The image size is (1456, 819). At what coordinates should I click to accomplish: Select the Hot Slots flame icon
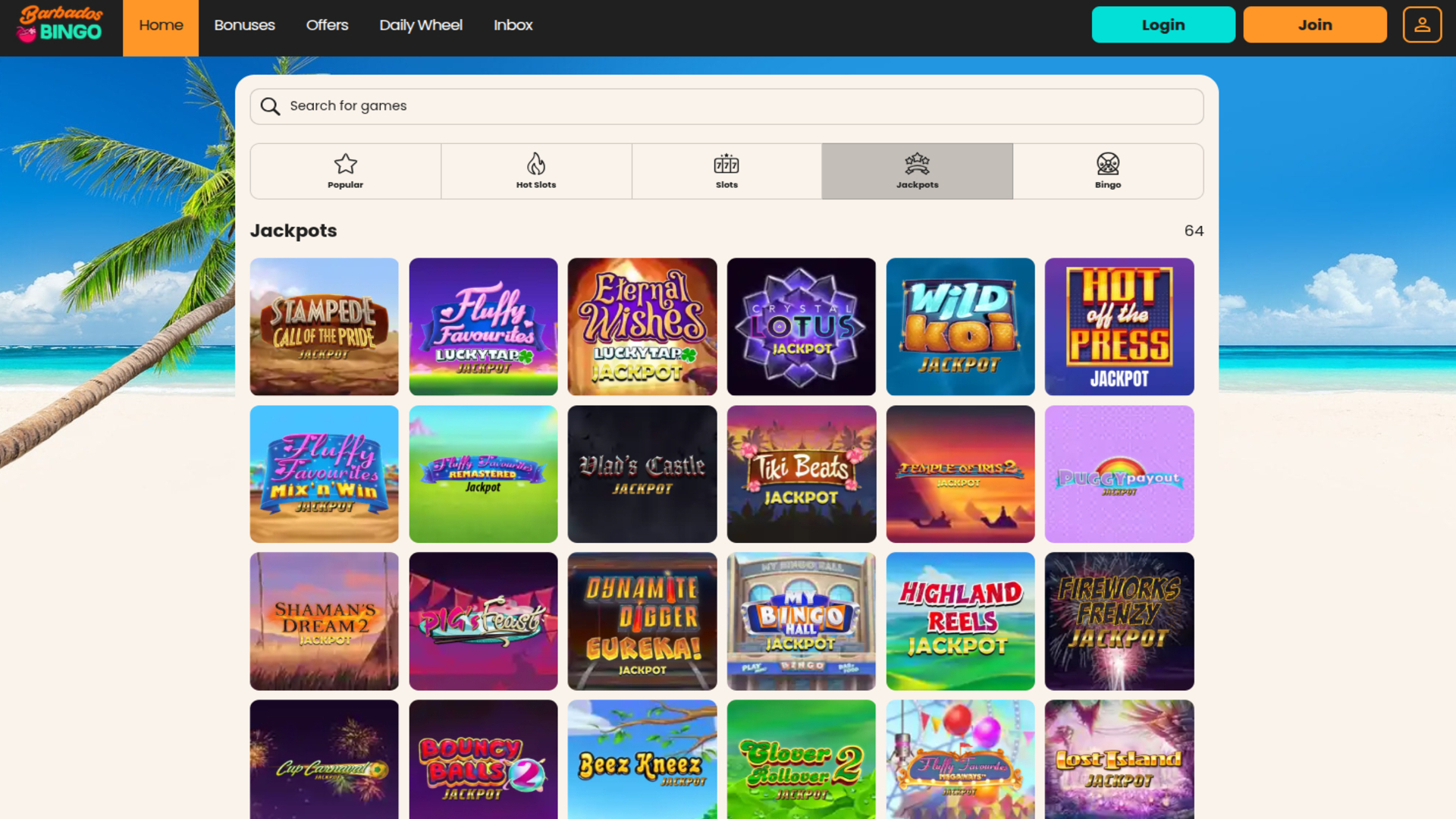click(536, 162)
